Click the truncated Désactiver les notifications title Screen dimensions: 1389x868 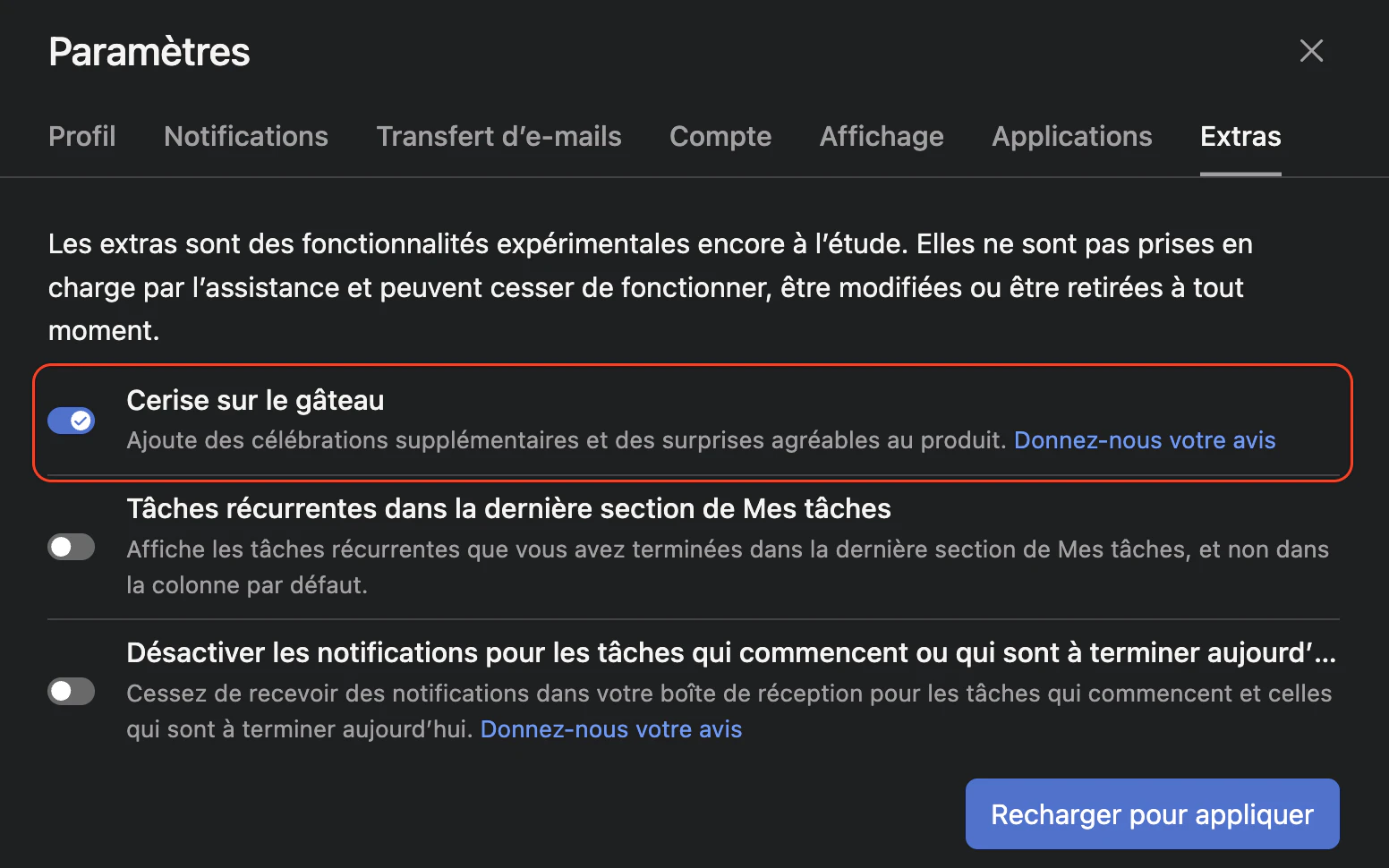[x=731, y=653]
